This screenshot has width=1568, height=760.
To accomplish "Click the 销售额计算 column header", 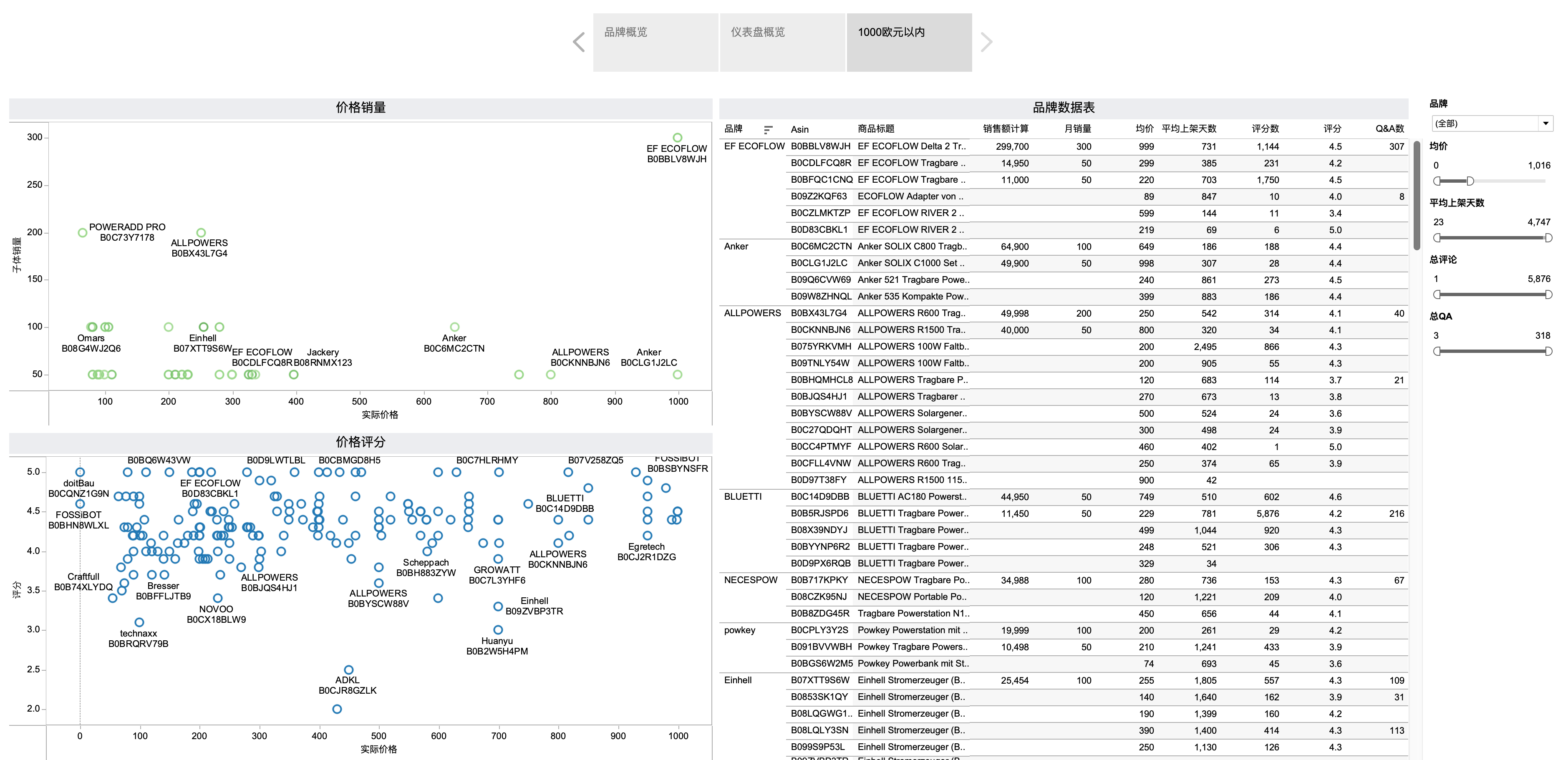I will pyautogui.click(x=1006, y=128).
